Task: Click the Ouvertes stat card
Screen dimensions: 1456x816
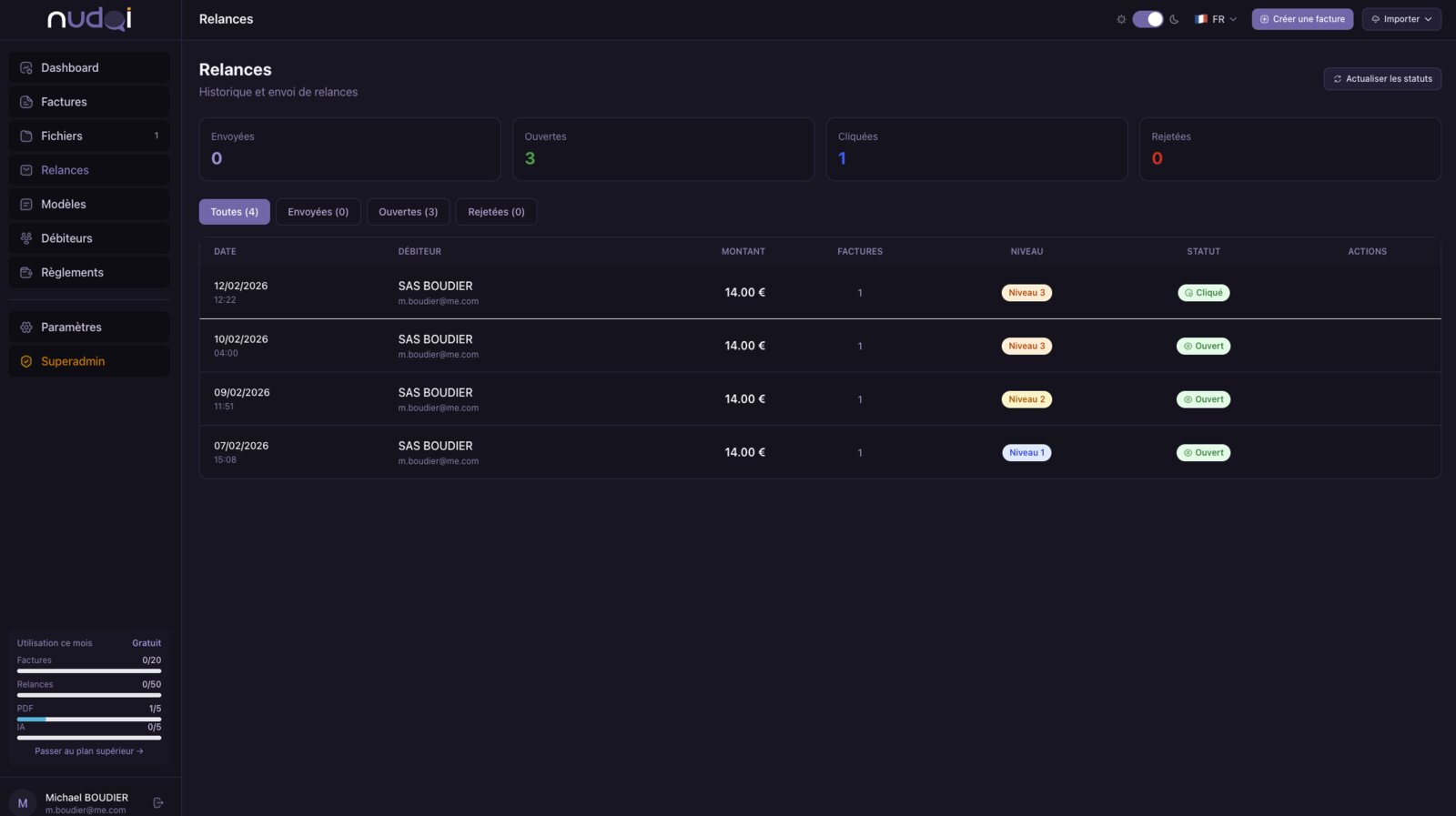Action: 663,149
